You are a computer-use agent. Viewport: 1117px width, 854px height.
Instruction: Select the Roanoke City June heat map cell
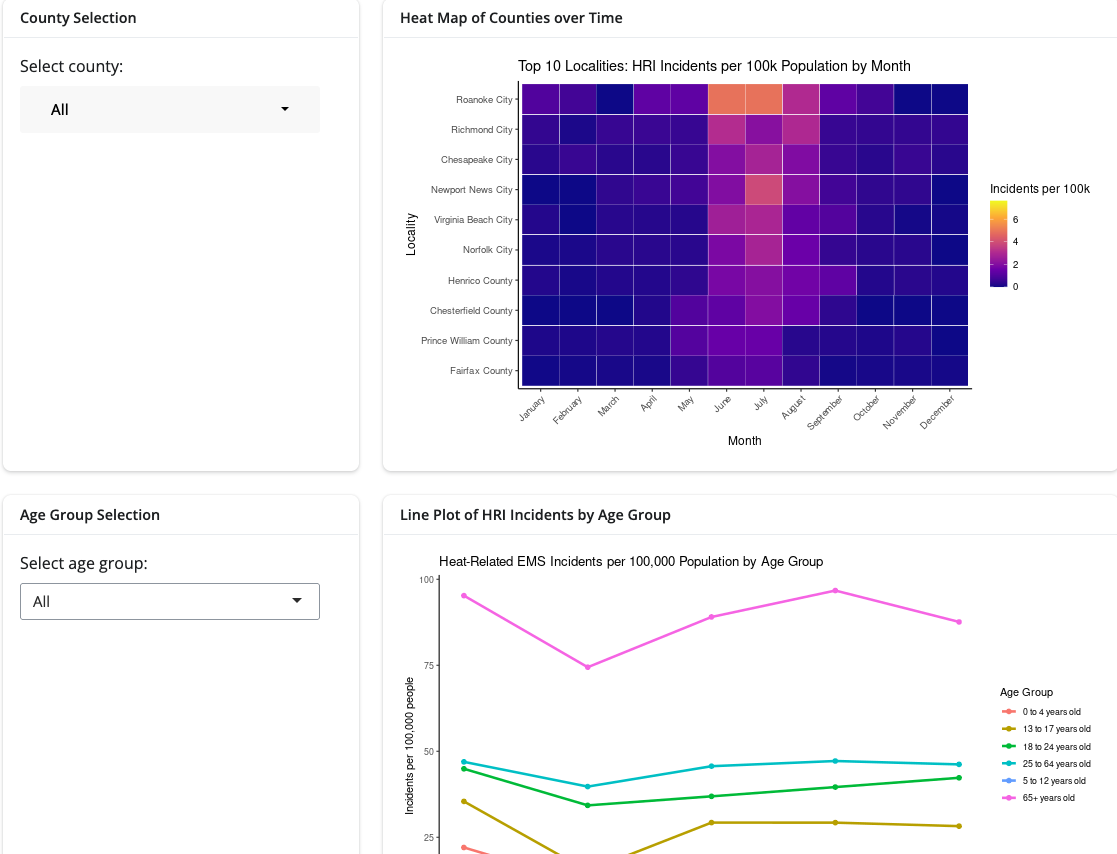[726, 99]
